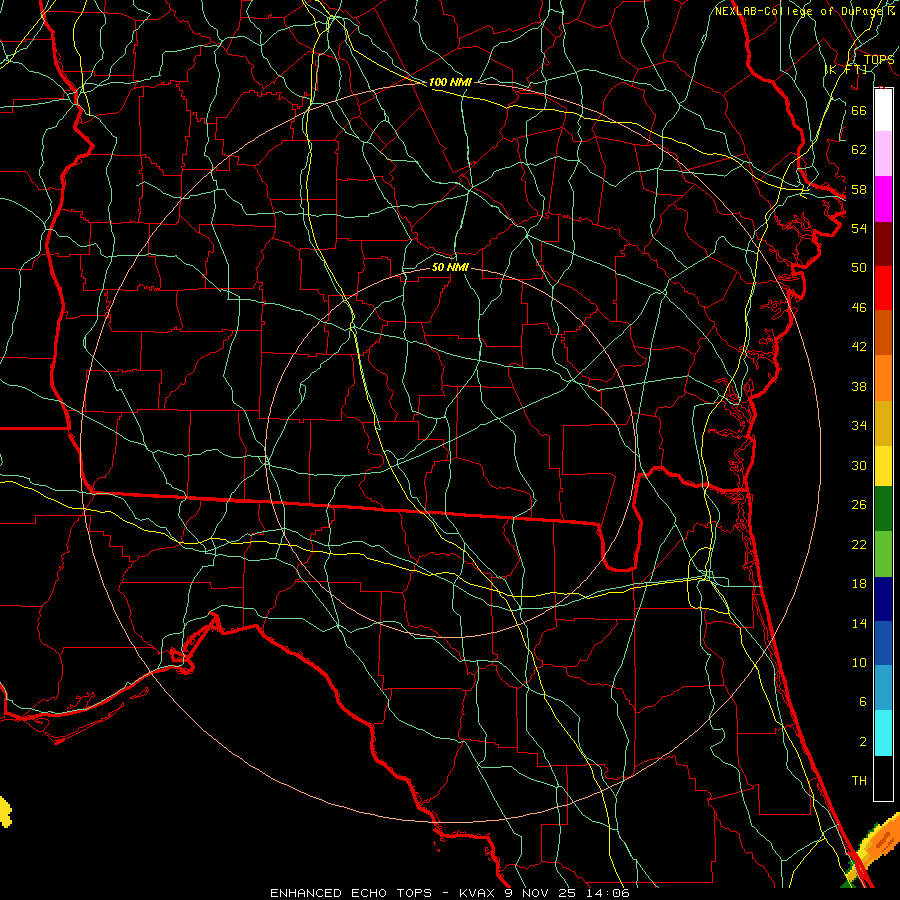Click the legend value "46"

tap(859, 308)
